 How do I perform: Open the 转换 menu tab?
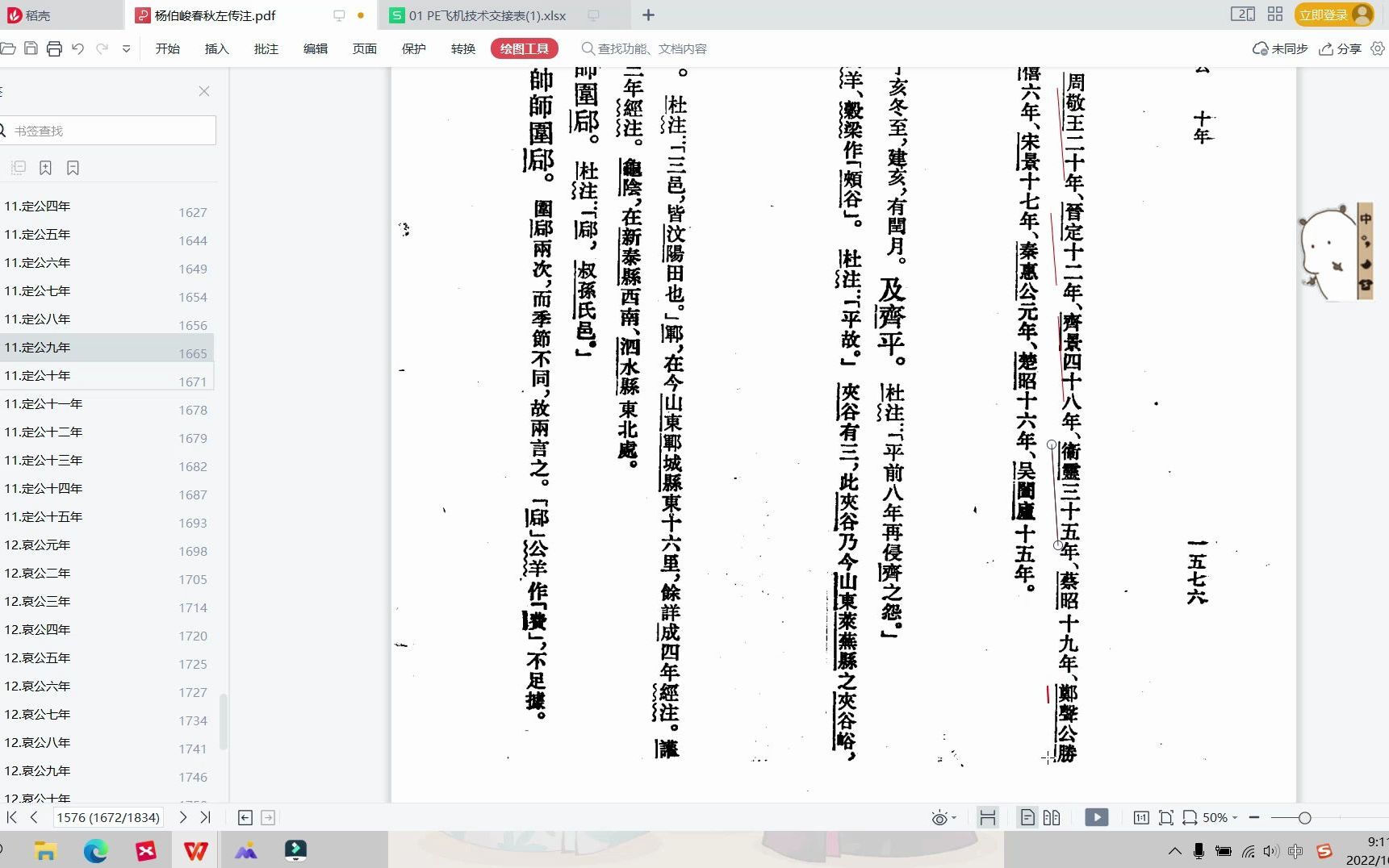(463, 48)
